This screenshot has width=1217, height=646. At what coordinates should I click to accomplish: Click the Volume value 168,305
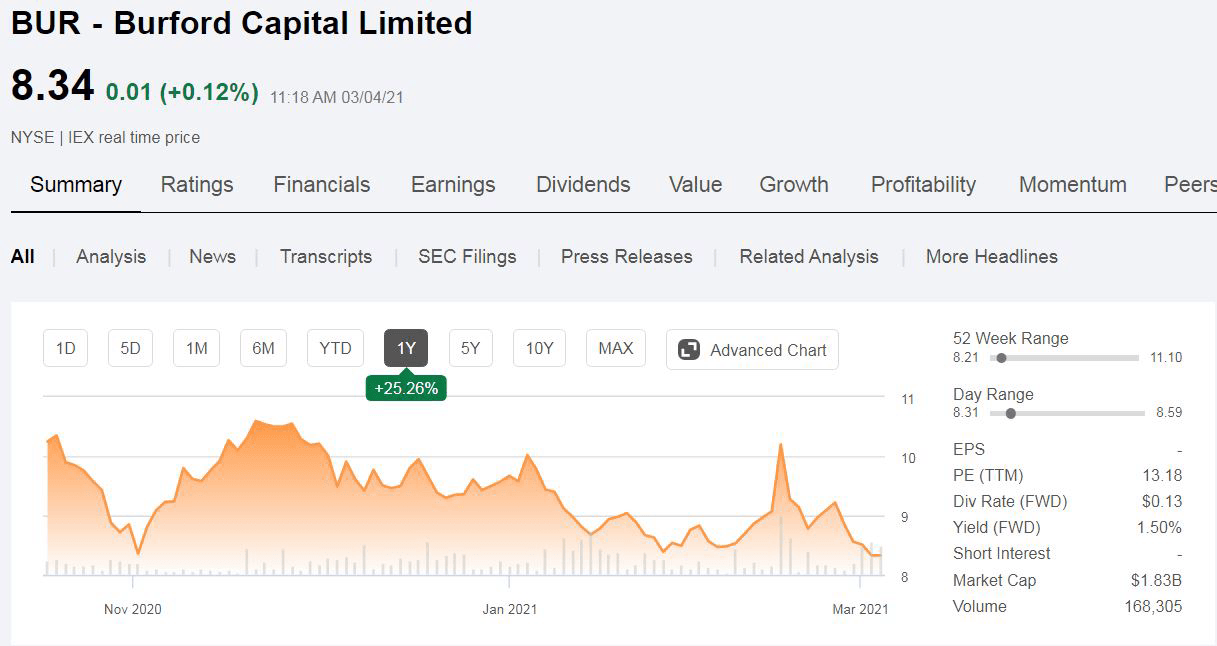click(x=1153, y=606)
